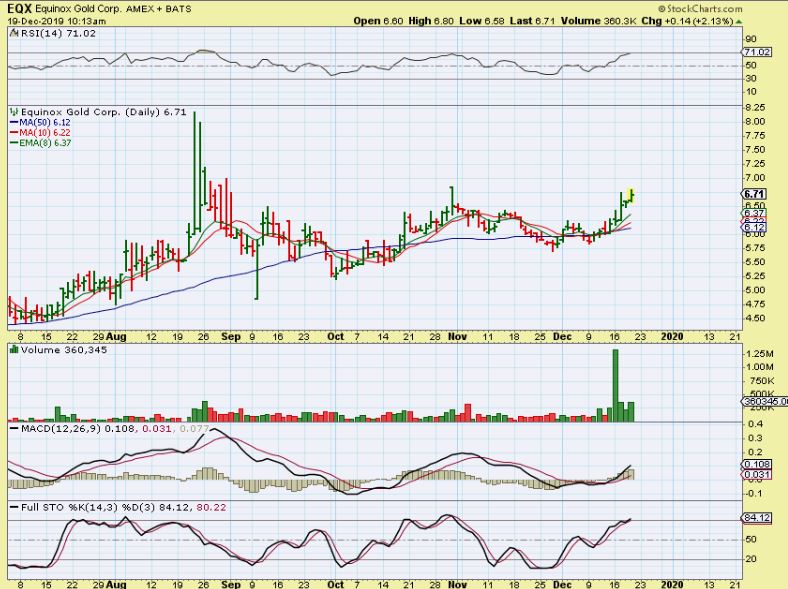788x589 pixels.
Task: Click the 2020 label on the price chart axis
Action: click(x=672, y=337)
